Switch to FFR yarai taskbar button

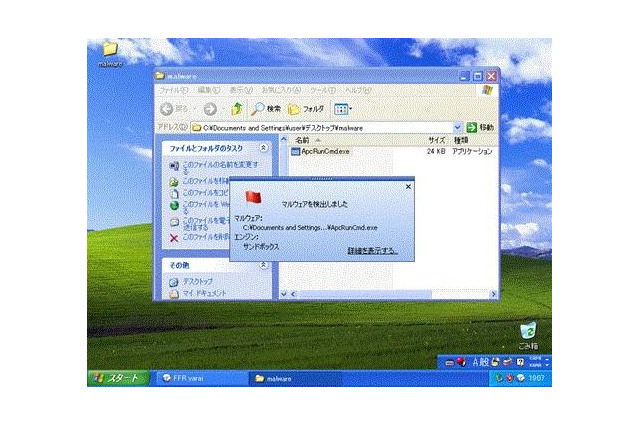201,378
